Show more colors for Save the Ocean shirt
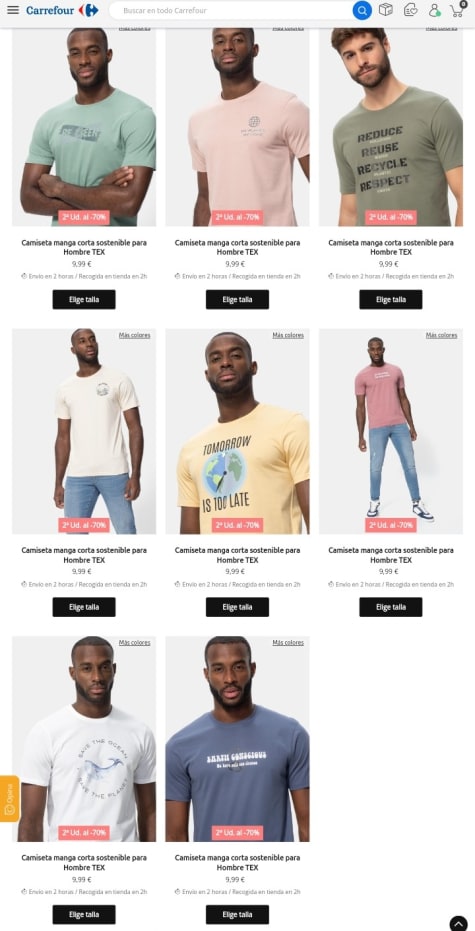The width and height of the screenshot is (475, 931). click(134, 642)
